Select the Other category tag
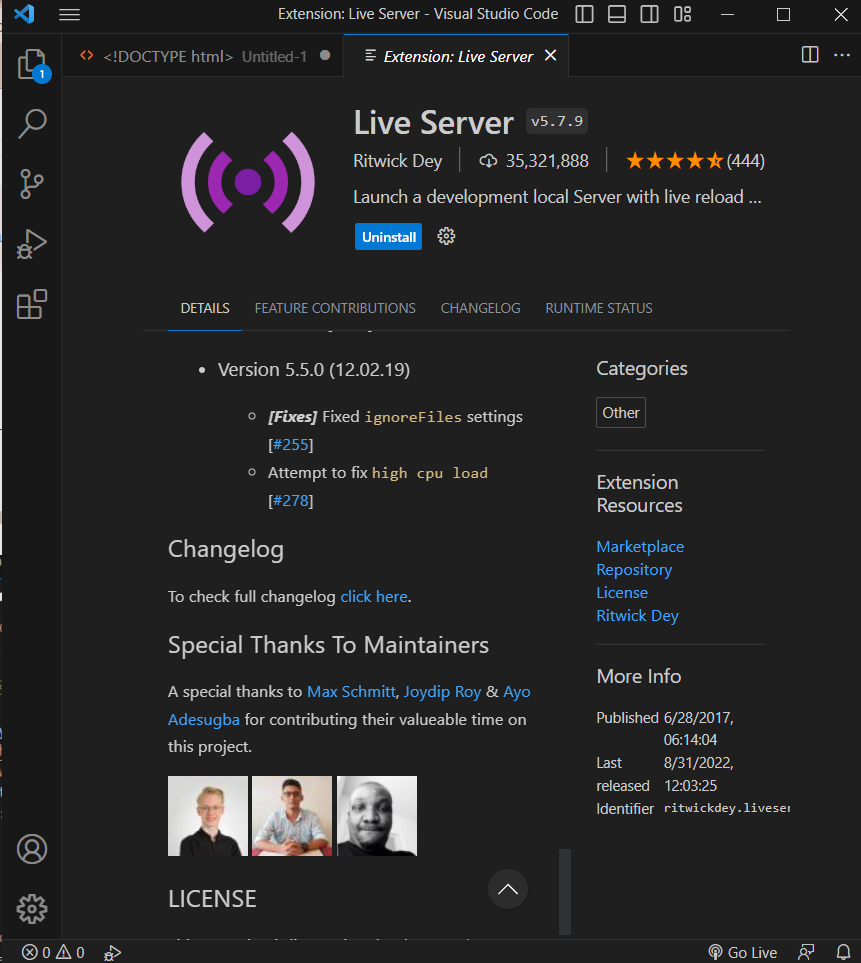The image size is (861, 963). click(620, 413)
